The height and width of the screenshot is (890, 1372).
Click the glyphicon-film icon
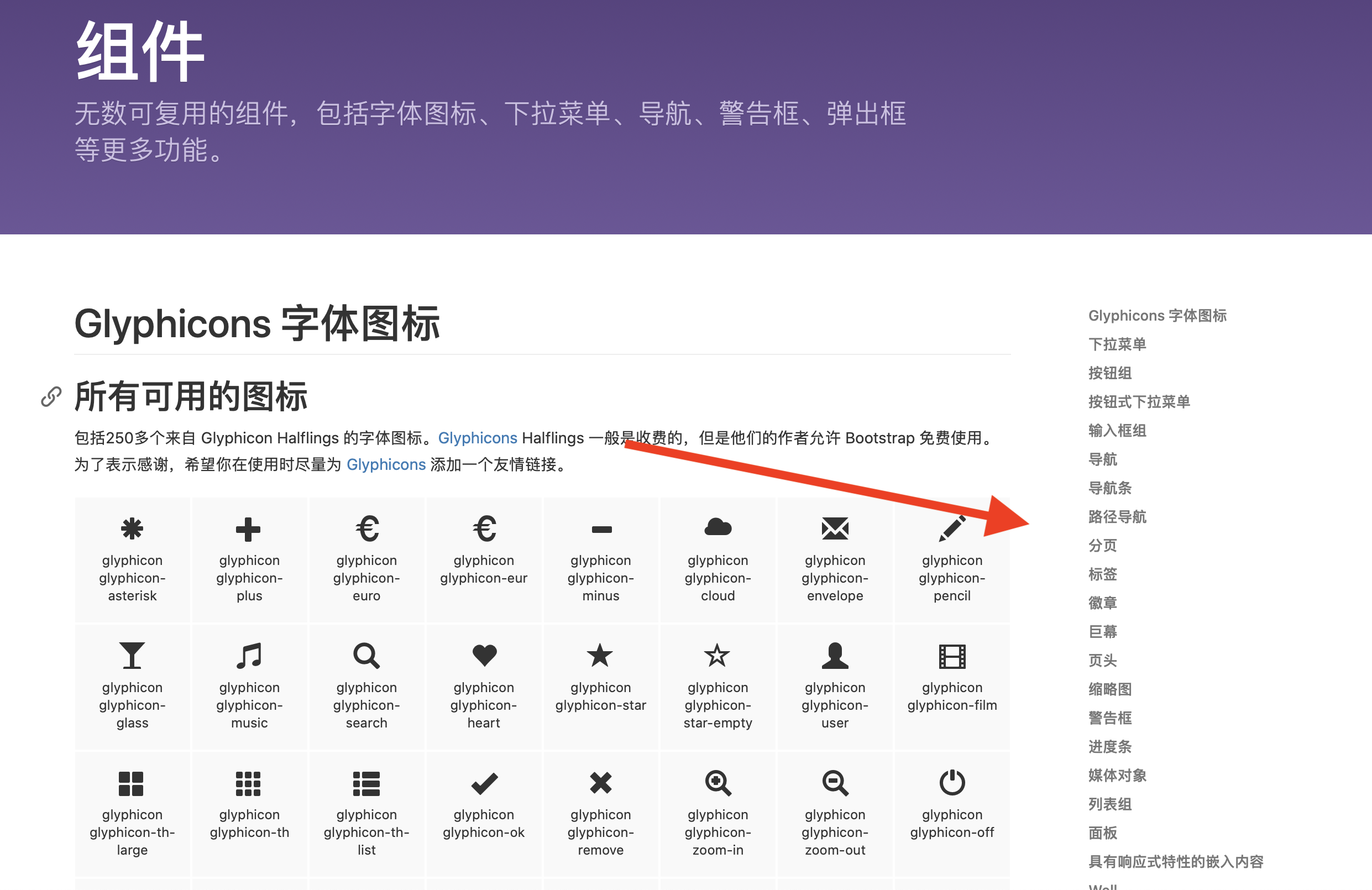click(x=952, y=656)
